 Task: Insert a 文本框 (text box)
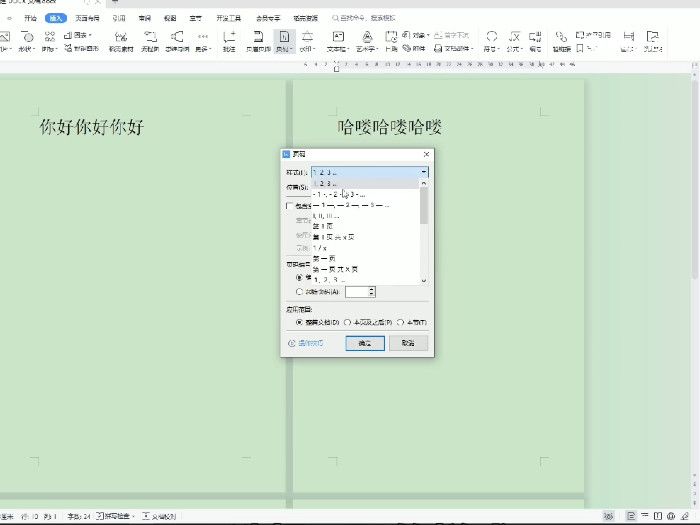[338, 41]
